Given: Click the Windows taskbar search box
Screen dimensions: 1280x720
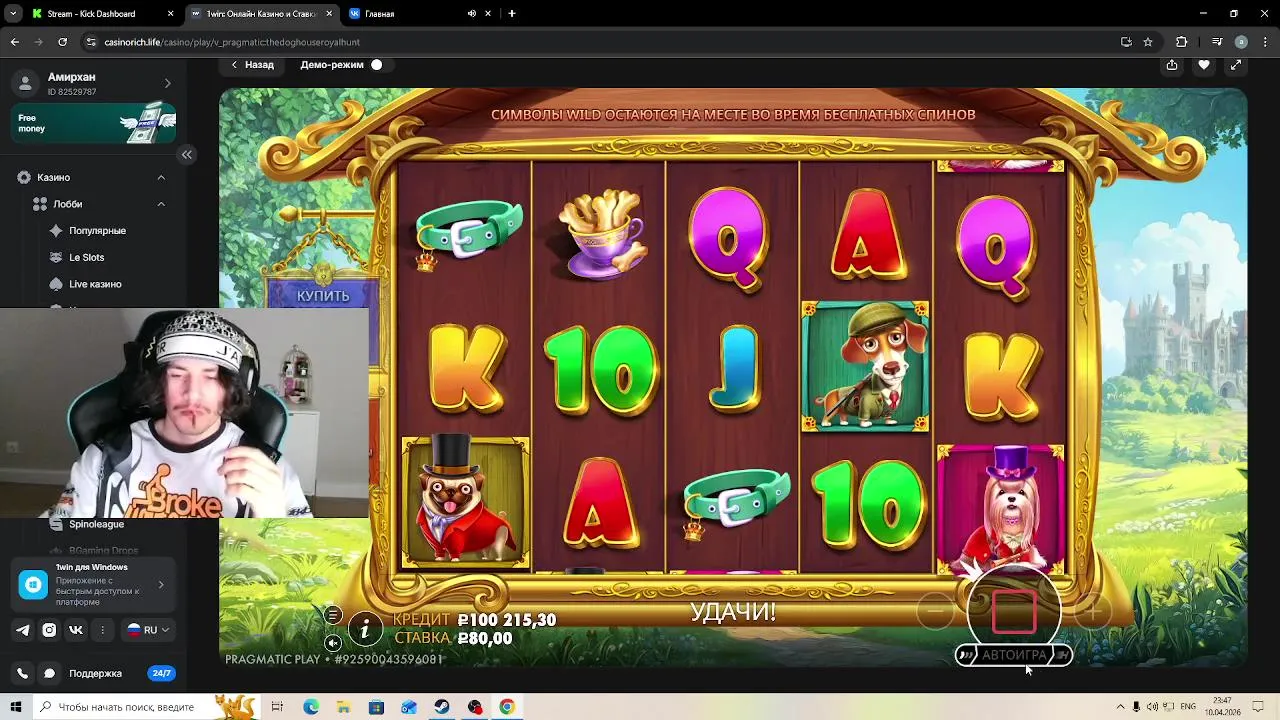Looking at the screenshot, I should tap(145, 707).
